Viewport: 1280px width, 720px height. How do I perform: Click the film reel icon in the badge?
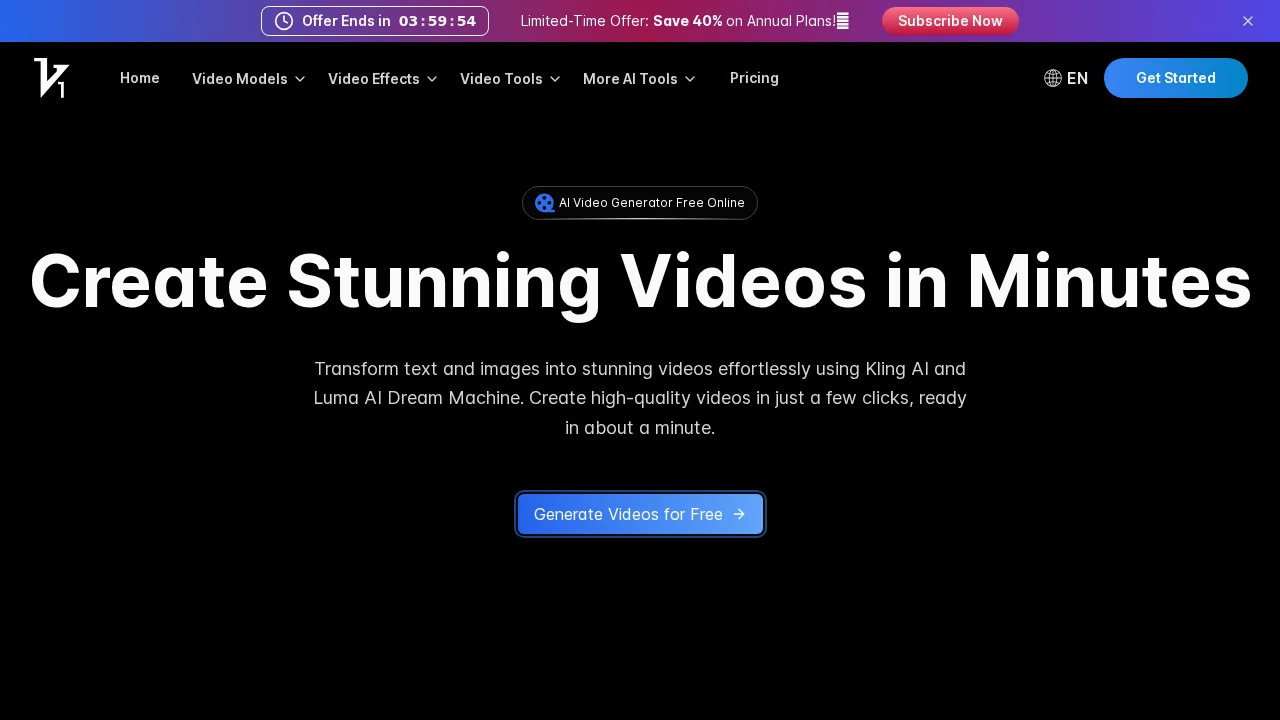[x=544, y=202]
